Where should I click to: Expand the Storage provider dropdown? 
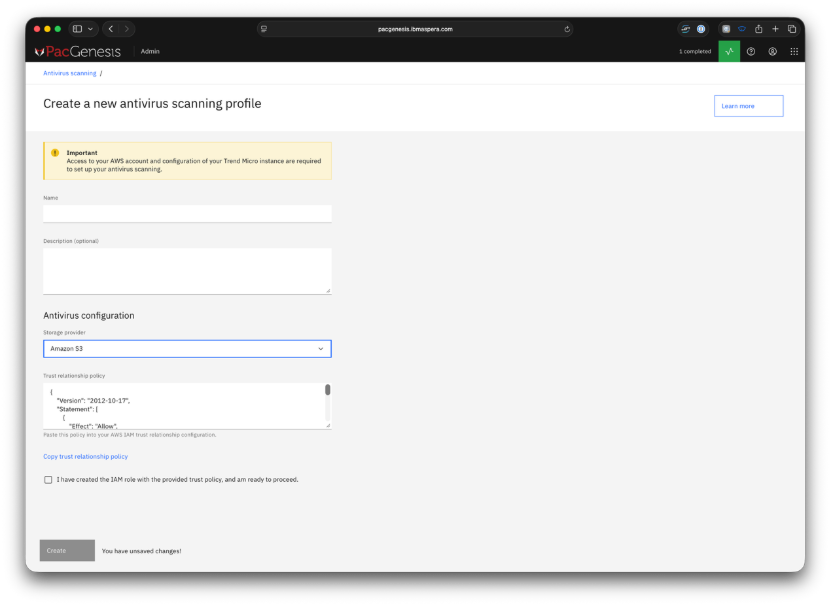pos(187,349)
